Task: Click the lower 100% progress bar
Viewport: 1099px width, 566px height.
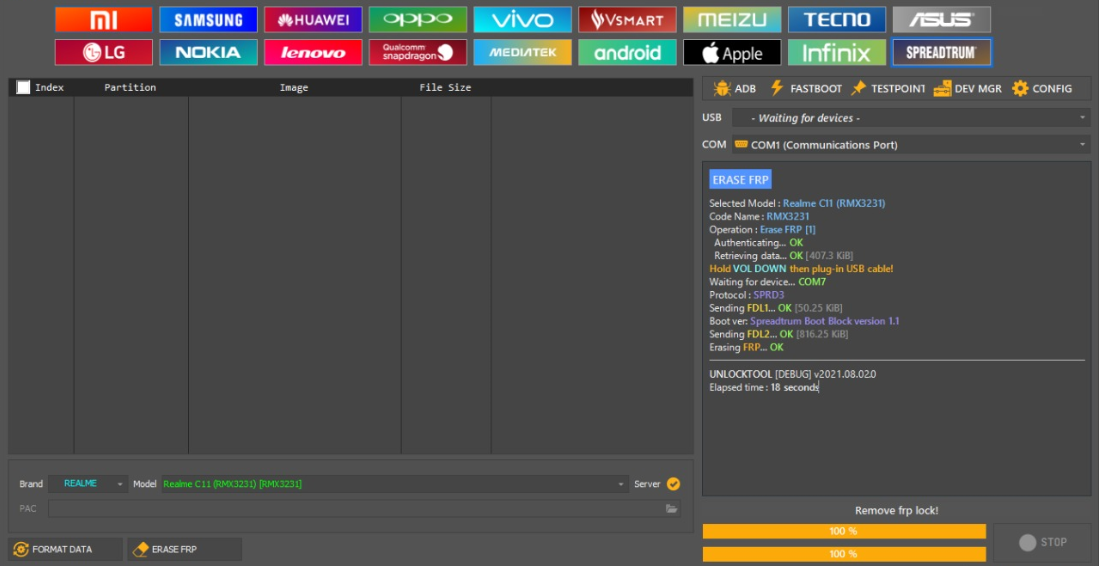Action: click(844, 553)
